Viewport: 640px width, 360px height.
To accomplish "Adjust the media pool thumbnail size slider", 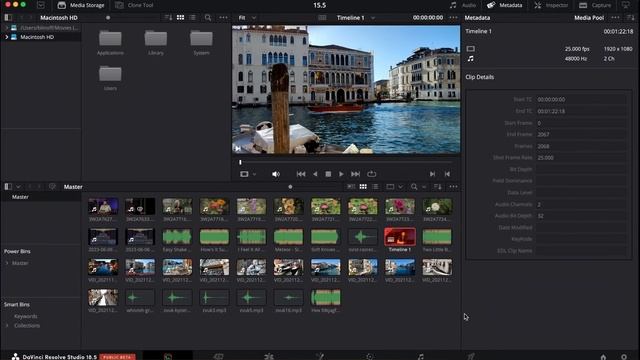I will [x=290, y=187].
